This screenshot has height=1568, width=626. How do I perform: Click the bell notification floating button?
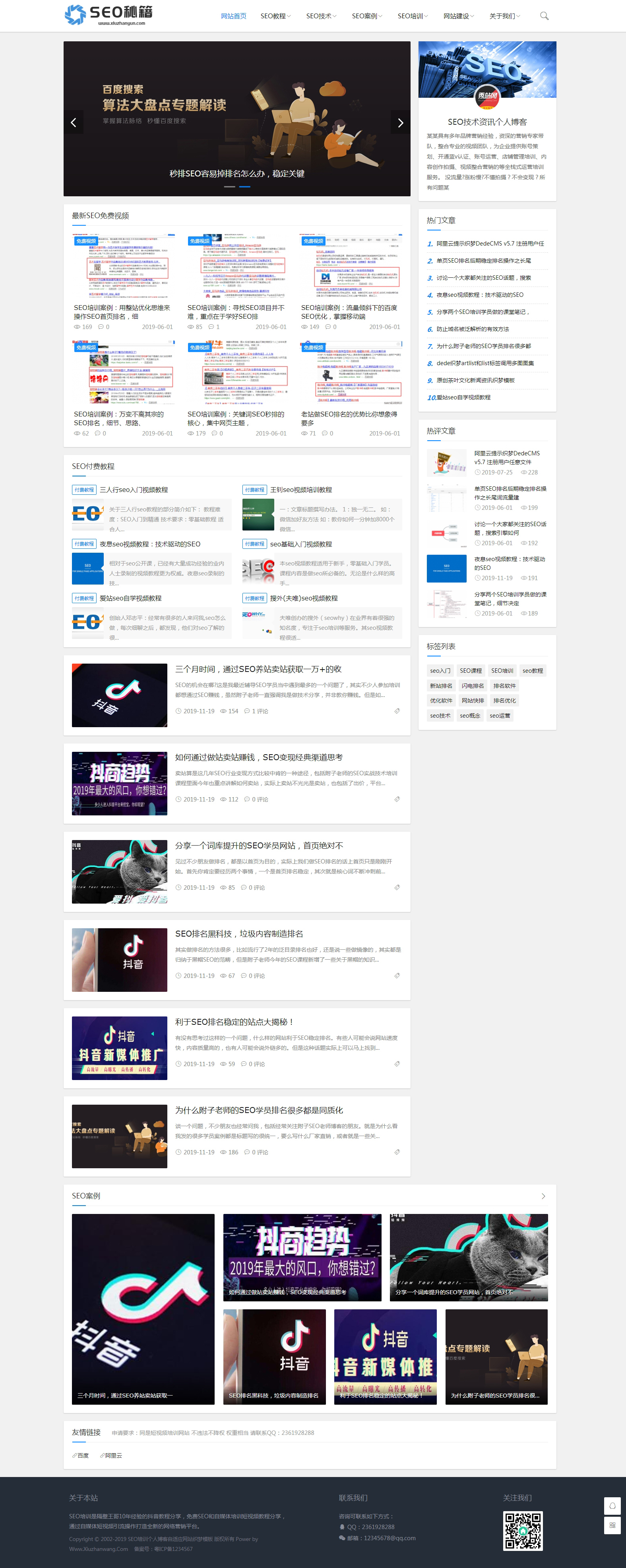click(612, 1506)
